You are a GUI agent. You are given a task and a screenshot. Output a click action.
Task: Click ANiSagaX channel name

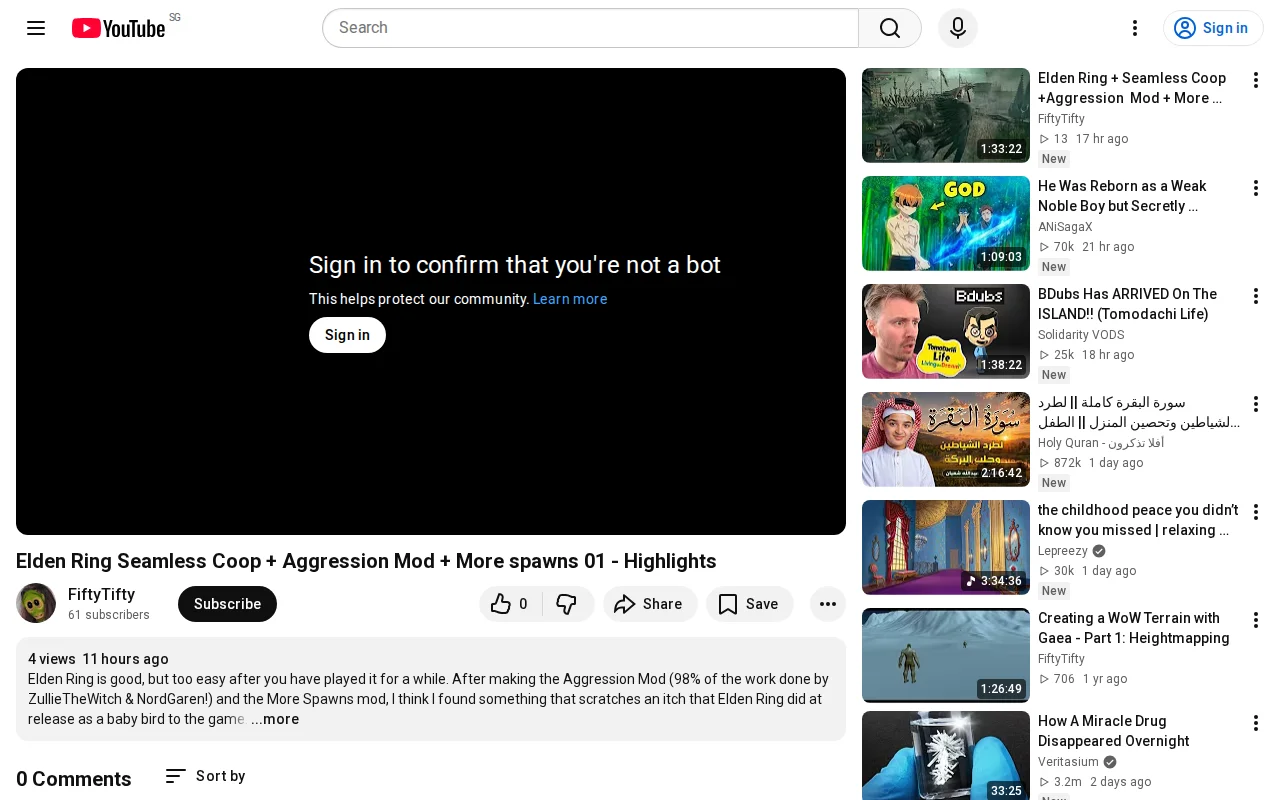[x=1065, y=227]
